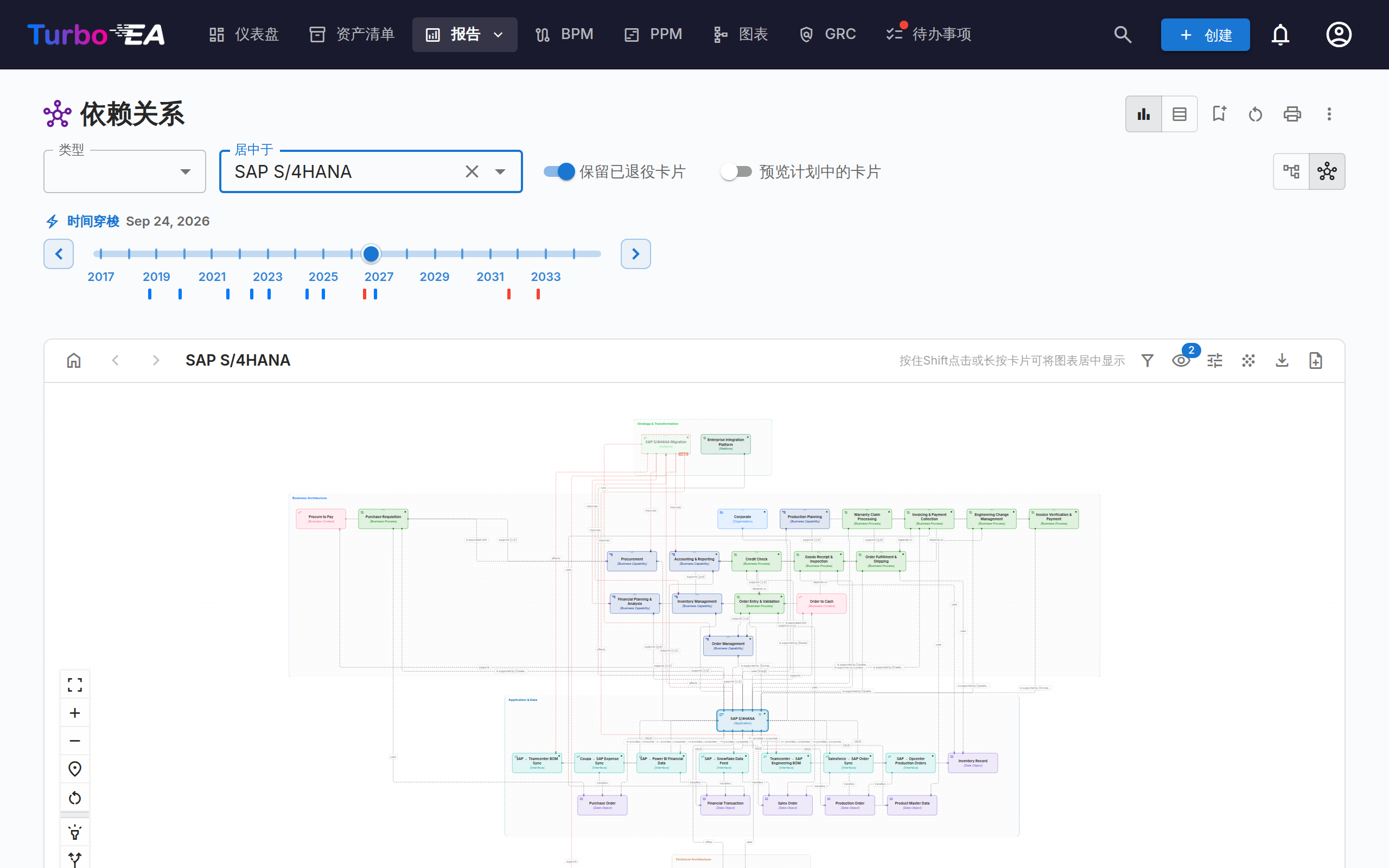
Task: Click the 创建 create button
Action: pos(1205,34)
